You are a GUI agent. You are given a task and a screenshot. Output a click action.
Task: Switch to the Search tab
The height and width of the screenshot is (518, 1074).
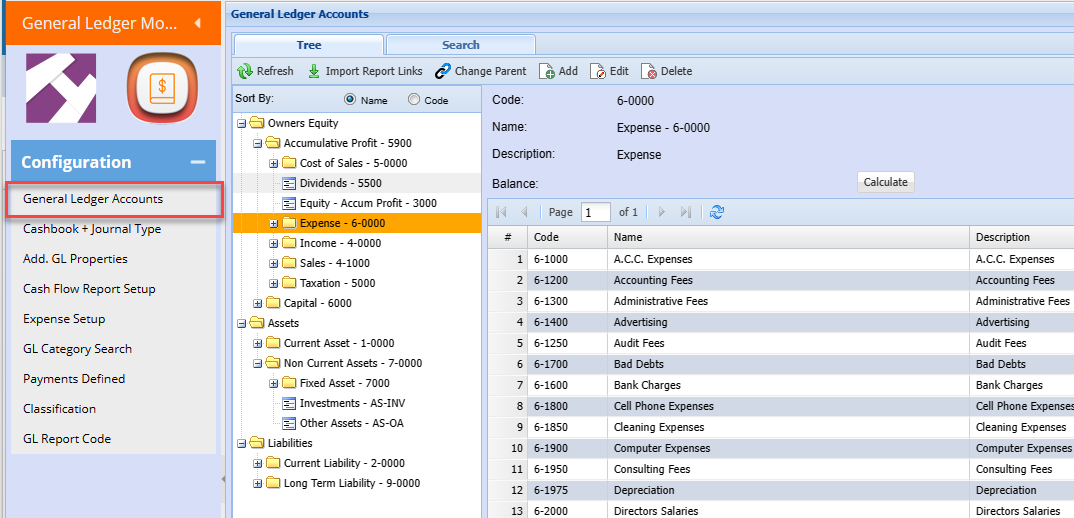pyautogui.click(x=460, y=45)
